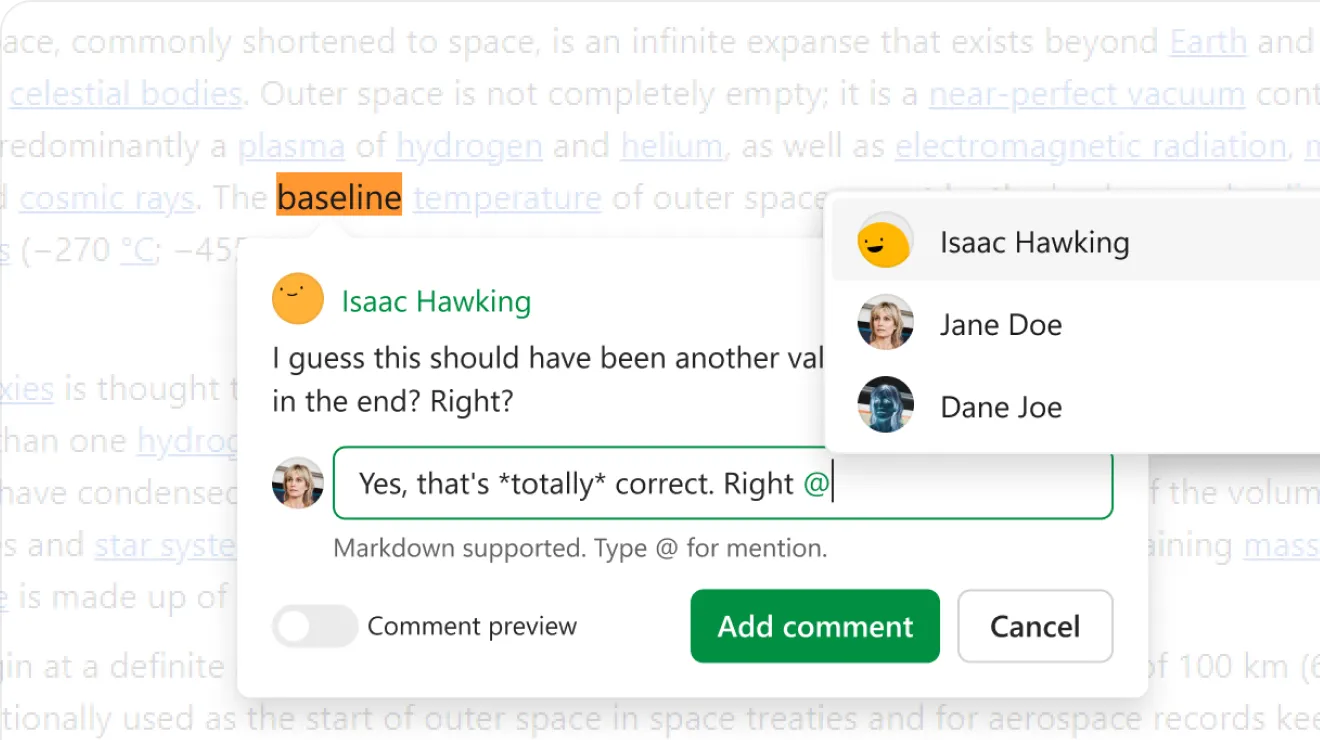The width and height of the screenshot is (1320, 740).
Task: Open the "temperature" link
Action: (507, 198)
